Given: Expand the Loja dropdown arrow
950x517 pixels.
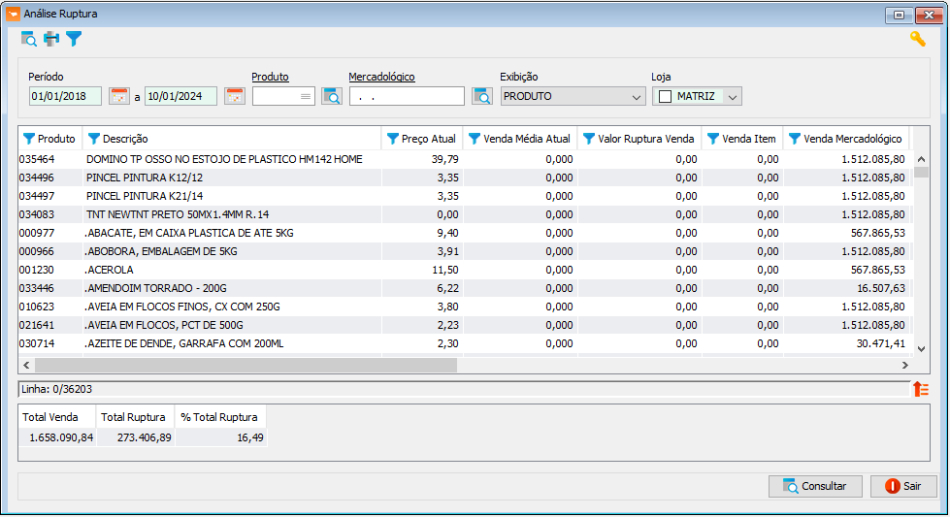Looking at the screenshot, I should (x=733, y=97).
